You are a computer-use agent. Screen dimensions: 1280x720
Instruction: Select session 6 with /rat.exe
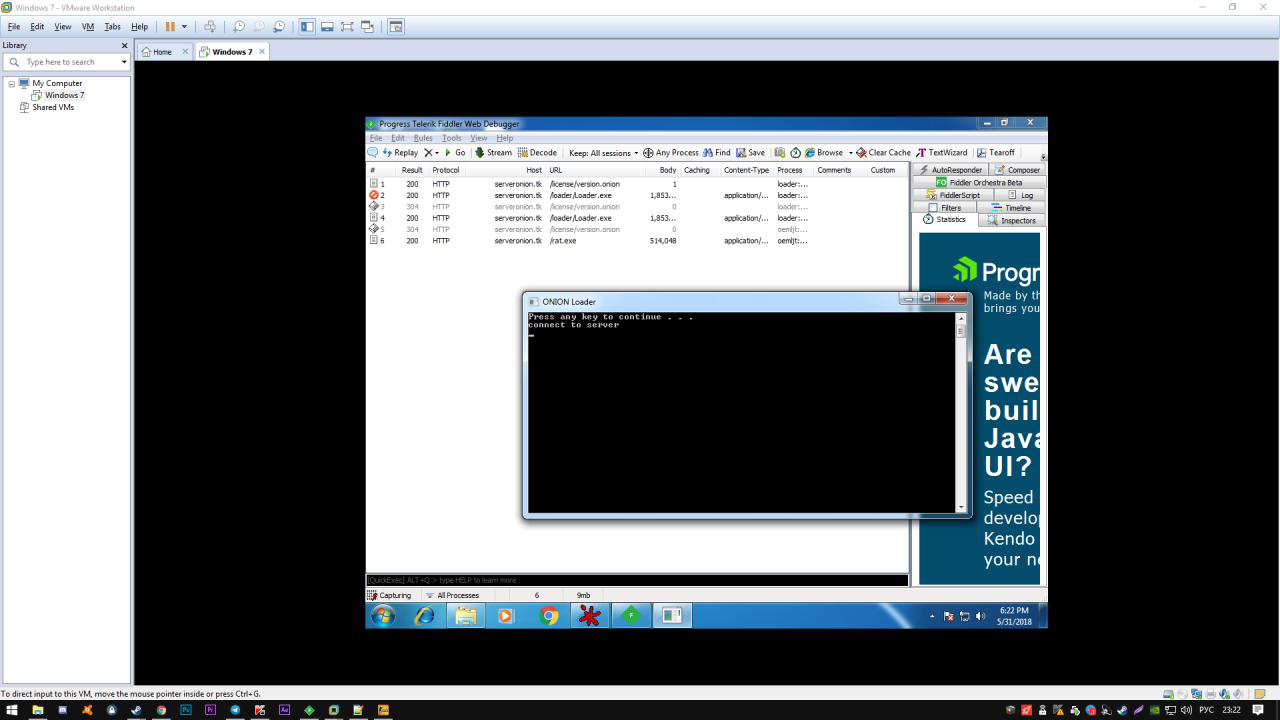pyautogui.click(x=637, y=241)
